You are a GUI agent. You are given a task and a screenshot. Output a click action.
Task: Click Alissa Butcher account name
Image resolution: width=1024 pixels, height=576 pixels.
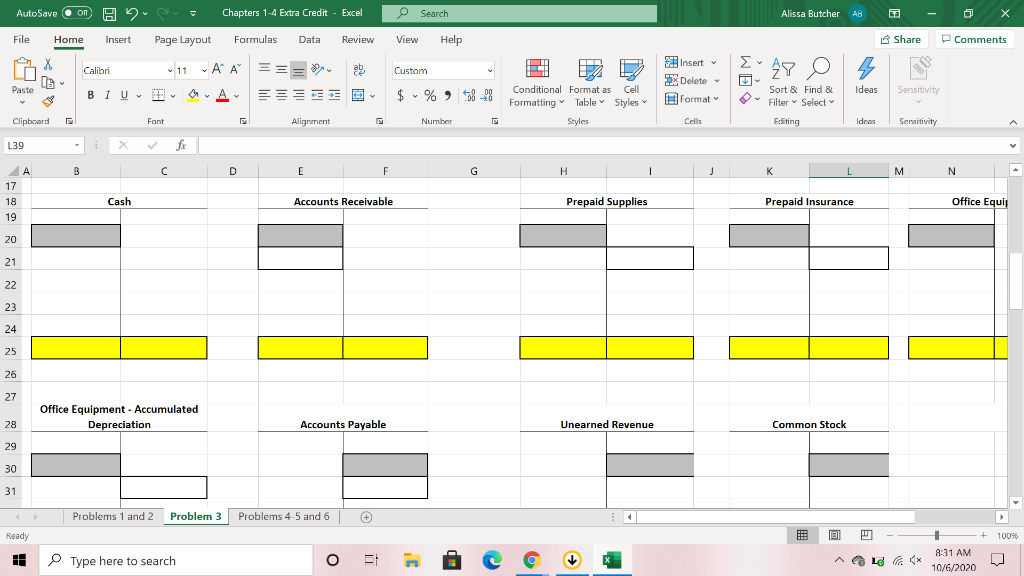click(x=810, y=13)
